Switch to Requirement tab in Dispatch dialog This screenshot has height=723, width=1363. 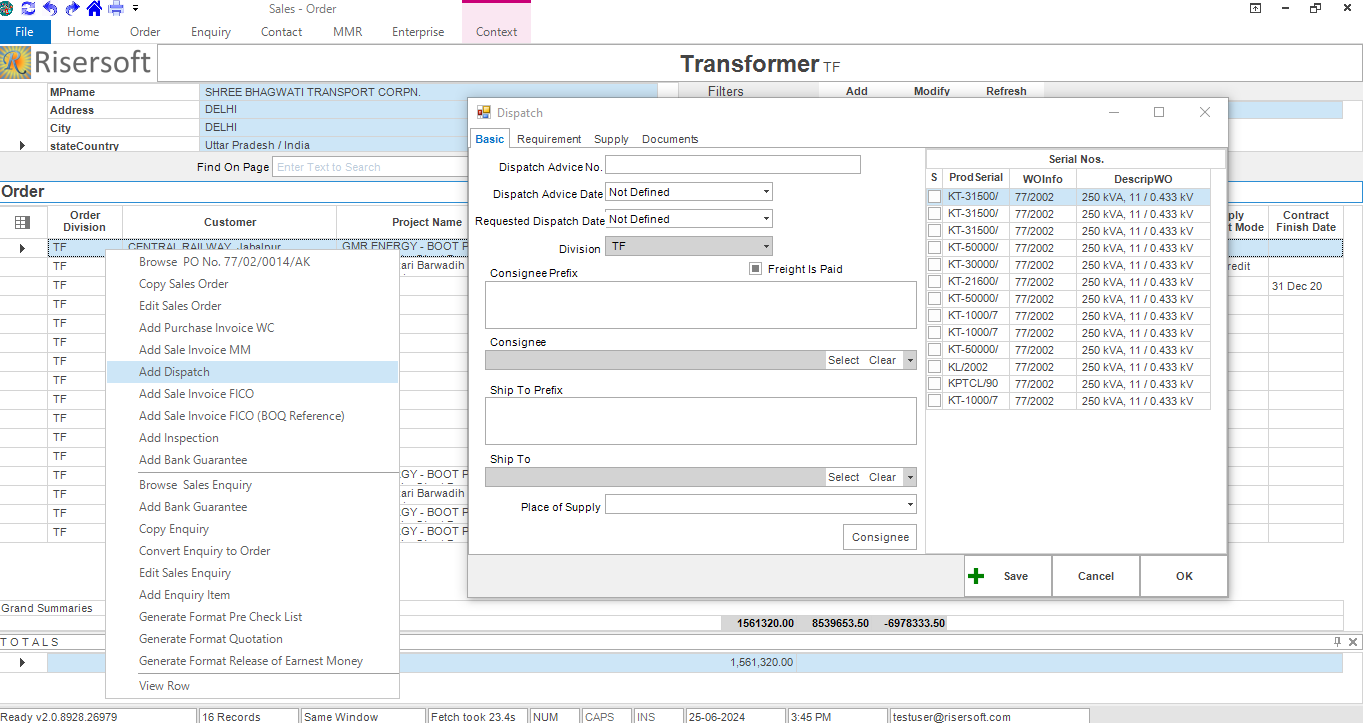[549, 139]
